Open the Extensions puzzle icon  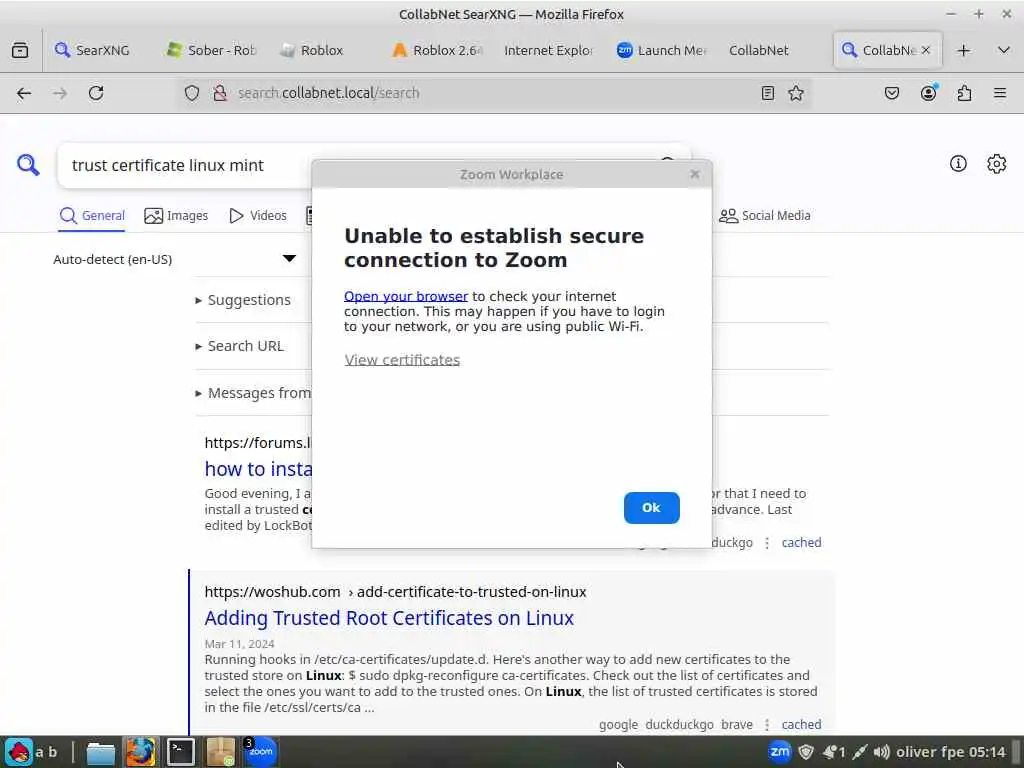click(x=964, y=93)
